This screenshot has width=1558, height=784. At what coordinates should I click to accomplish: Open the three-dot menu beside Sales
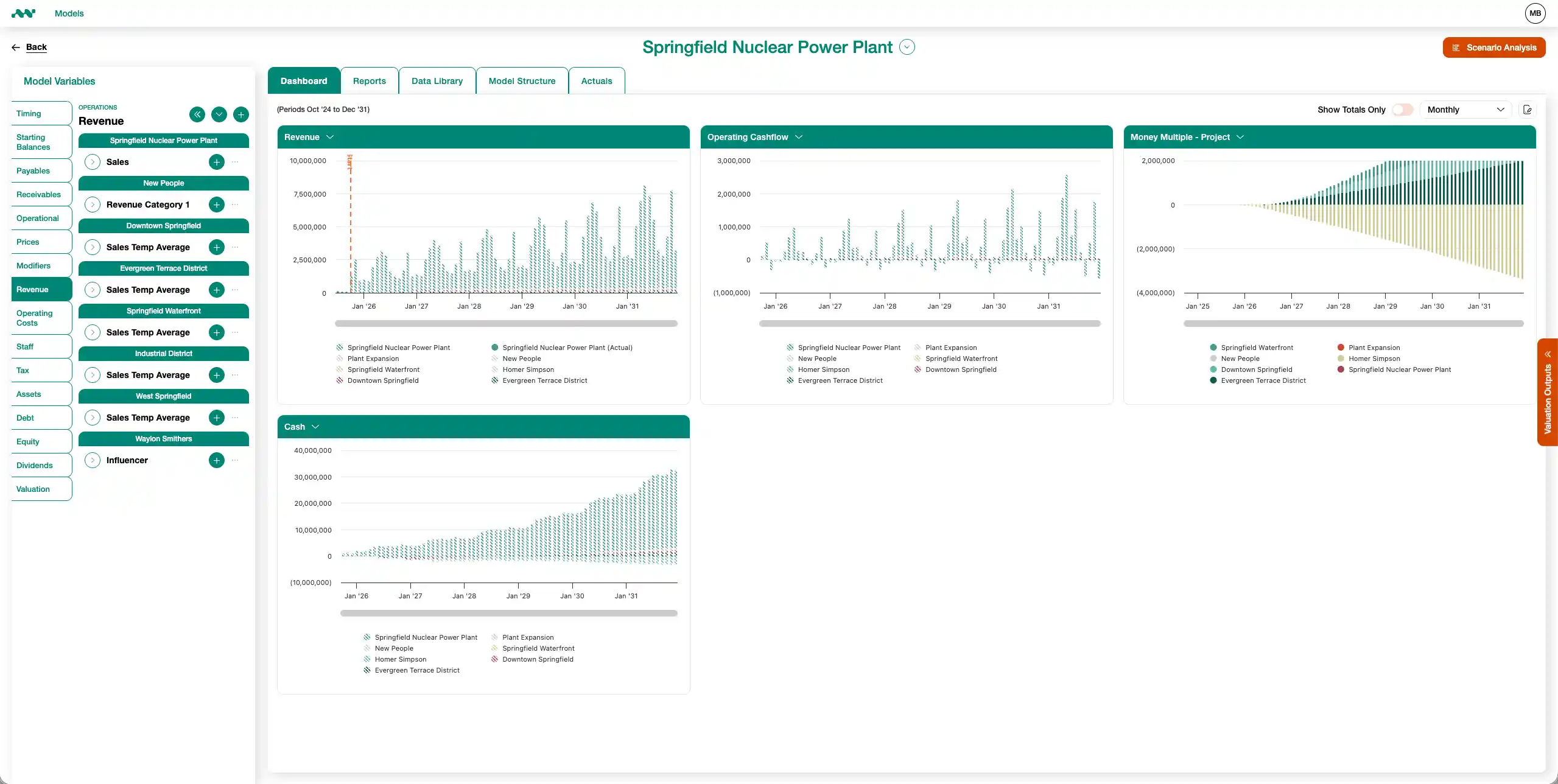pos(236,162)
